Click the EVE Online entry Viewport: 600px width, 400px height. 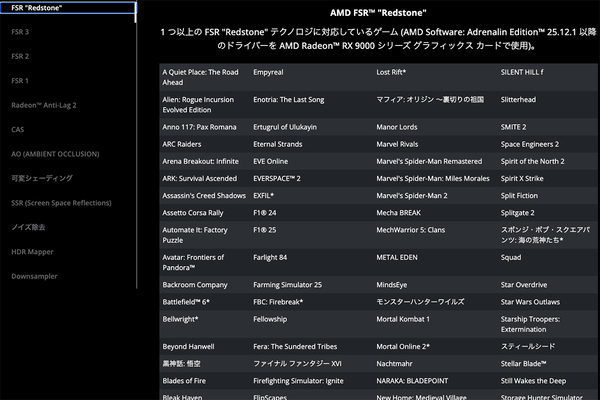pyautogui.click(x=271, y=162)
